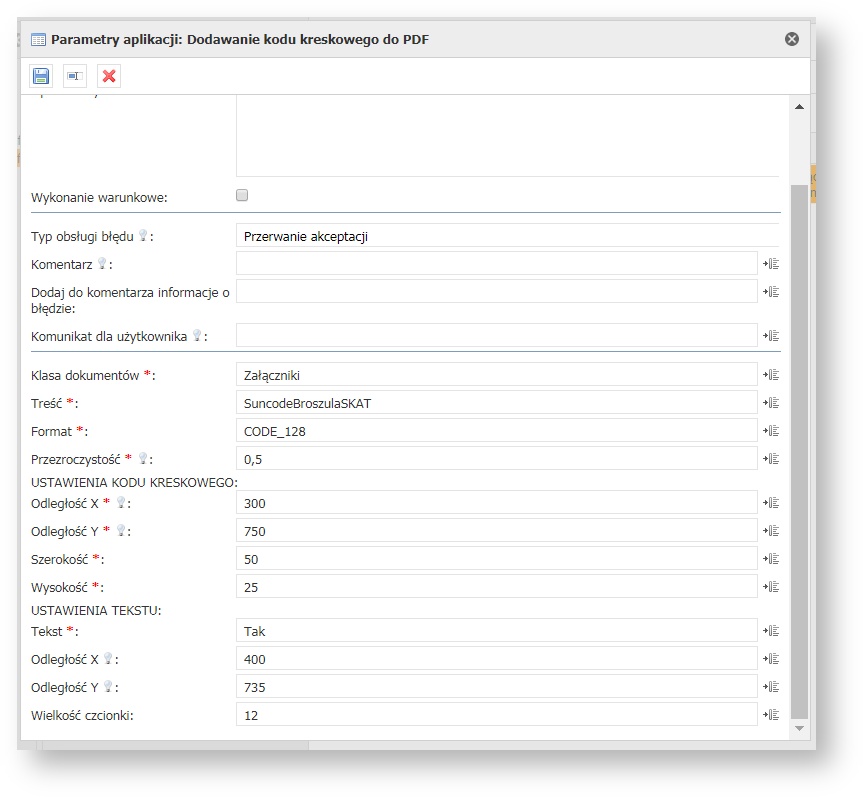Click the hint lightbulb next to Komentarz
This screenshot has width=864, height=798.
pyautogui.click(x=101, y=264)
